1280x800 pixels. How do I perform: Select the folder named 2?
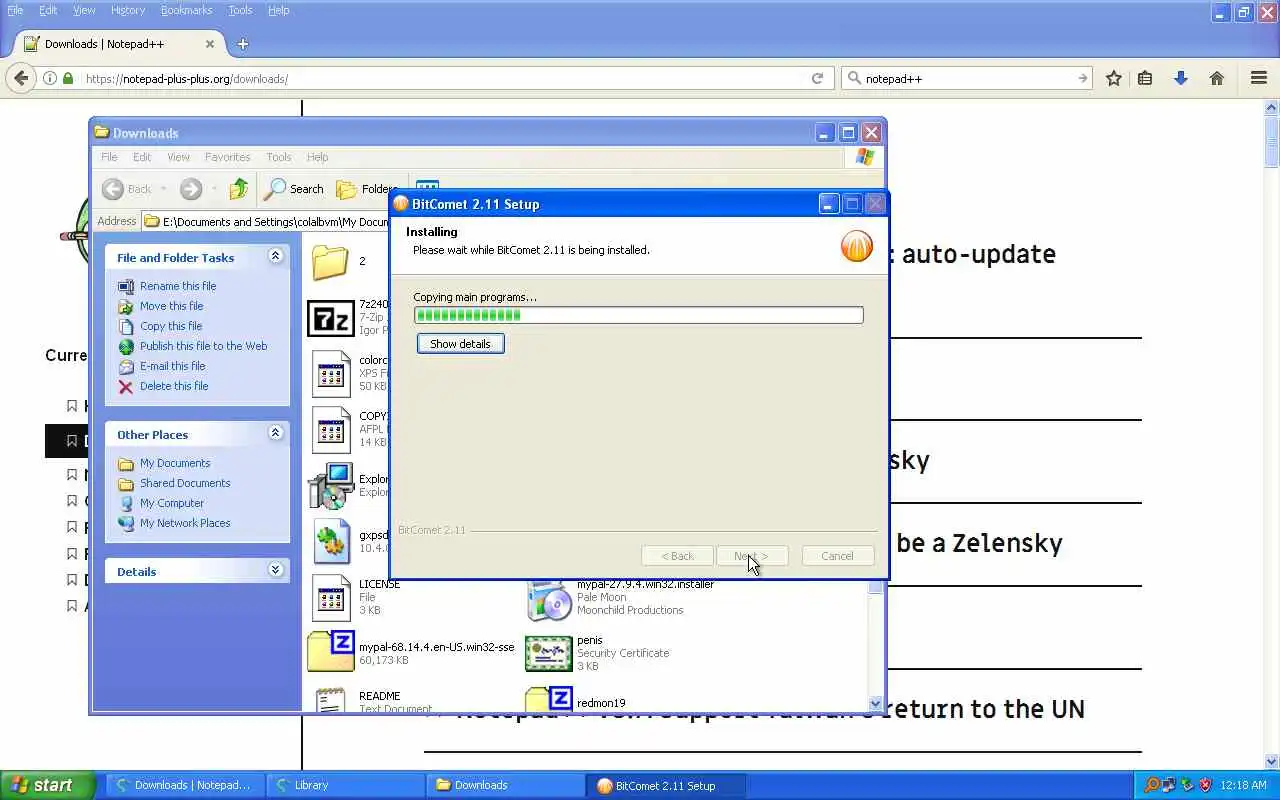pyautogui.click(x=330, y=261)
